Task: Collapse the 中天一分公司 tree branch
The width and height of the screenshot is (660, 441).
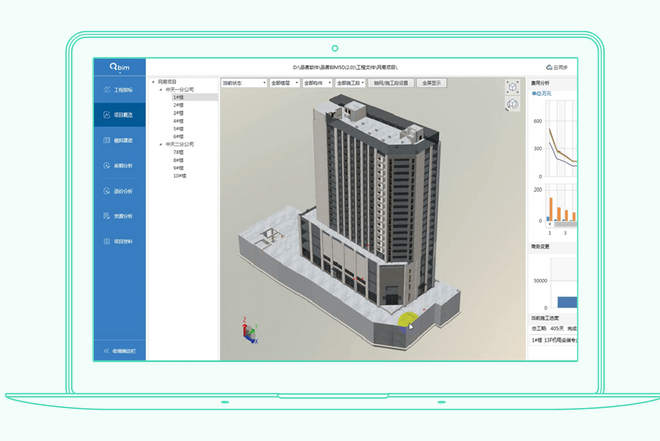Action: tap(161, 90)
